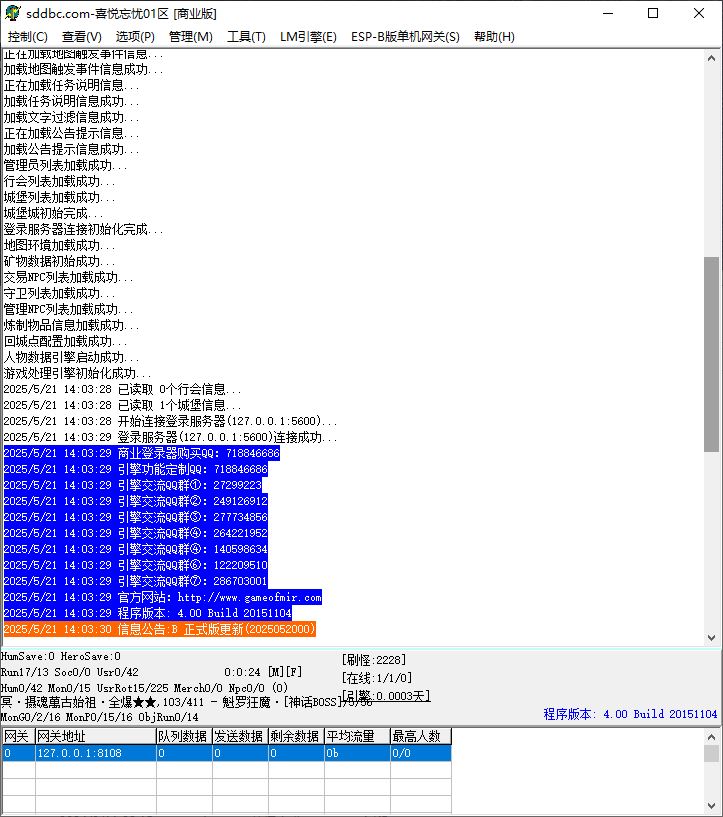This screenshot has height=817, width=723.
Task: Click the 剩余数据 column header
Action: [x=295, y=736]
